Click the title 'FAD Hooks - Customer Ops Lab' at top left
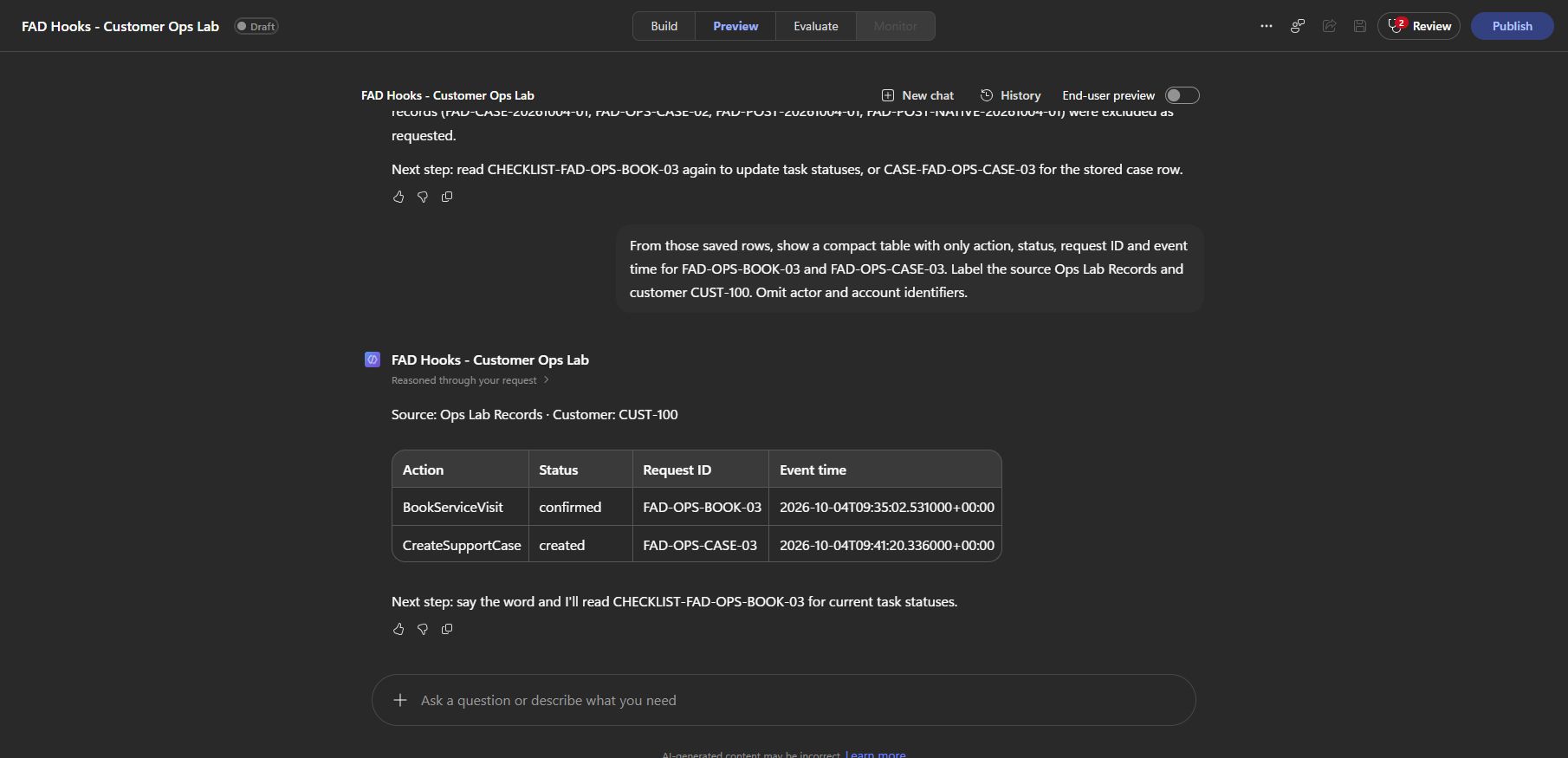This screenshot has height=758, width=1568. point(120,26)
